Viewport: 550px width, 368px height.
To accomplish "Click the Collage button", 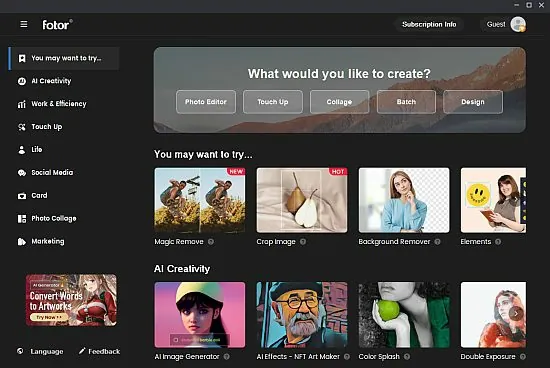I will (x=340, y=102).
